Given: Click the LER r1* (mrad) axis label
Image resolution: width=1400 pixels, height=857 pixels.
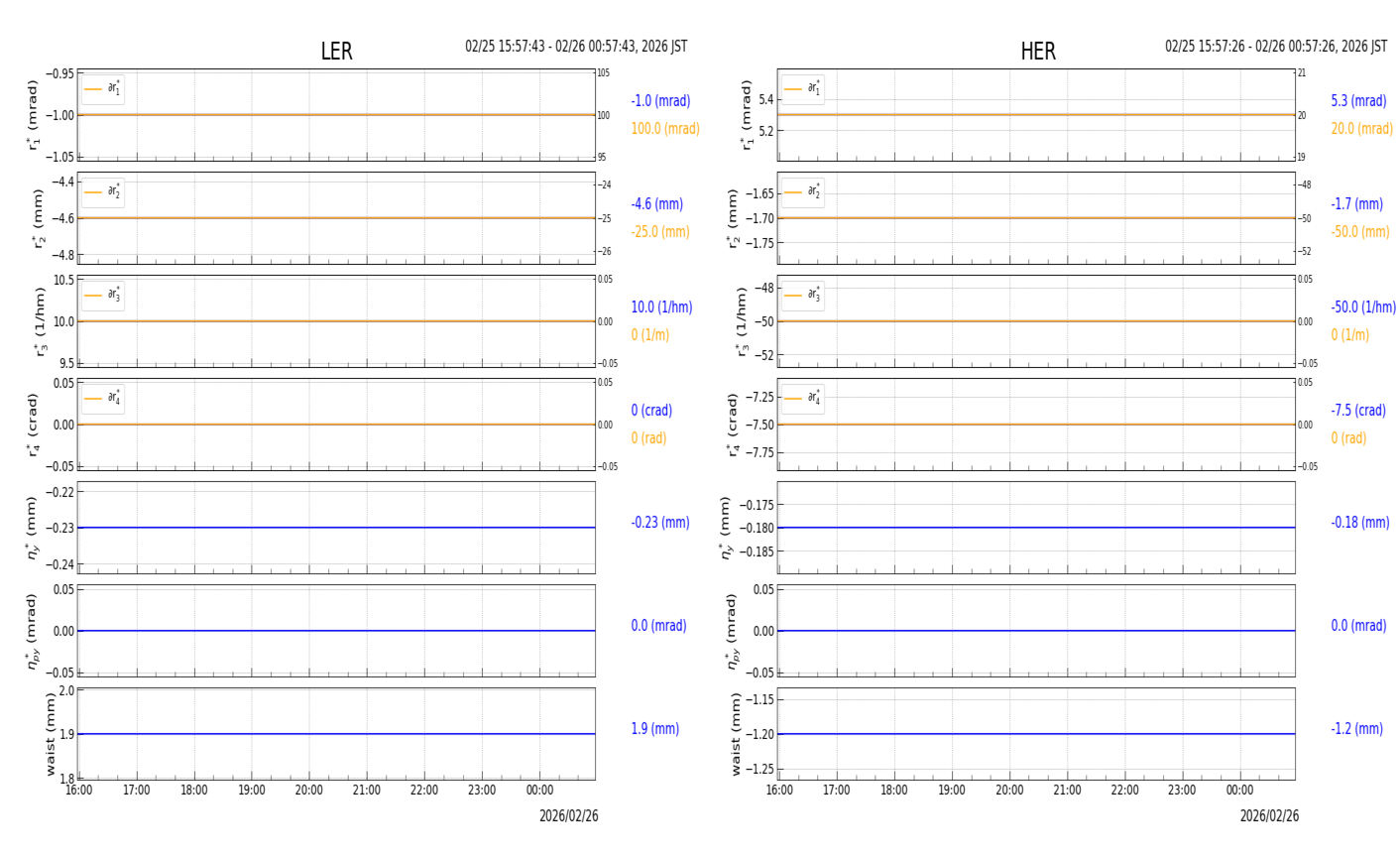Looking at the screenshot, I should 33,115.
